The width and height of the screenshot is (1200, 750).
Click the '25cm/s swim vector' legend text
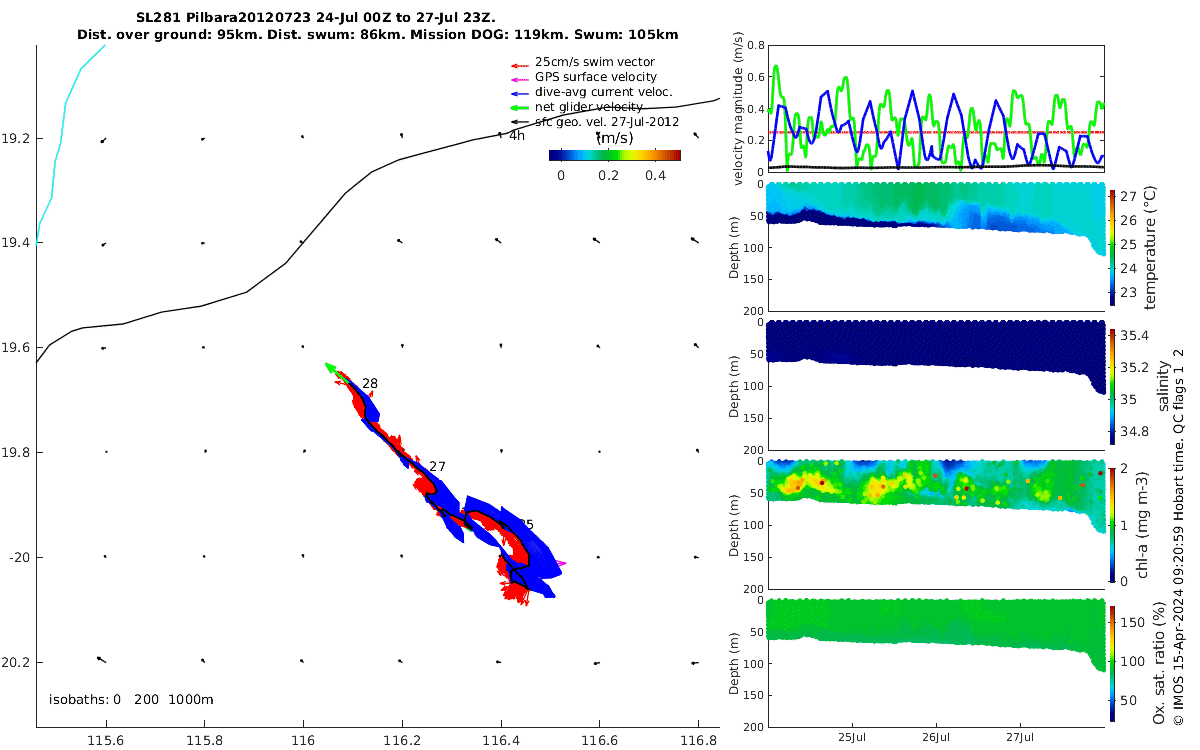tap(595, 62)
